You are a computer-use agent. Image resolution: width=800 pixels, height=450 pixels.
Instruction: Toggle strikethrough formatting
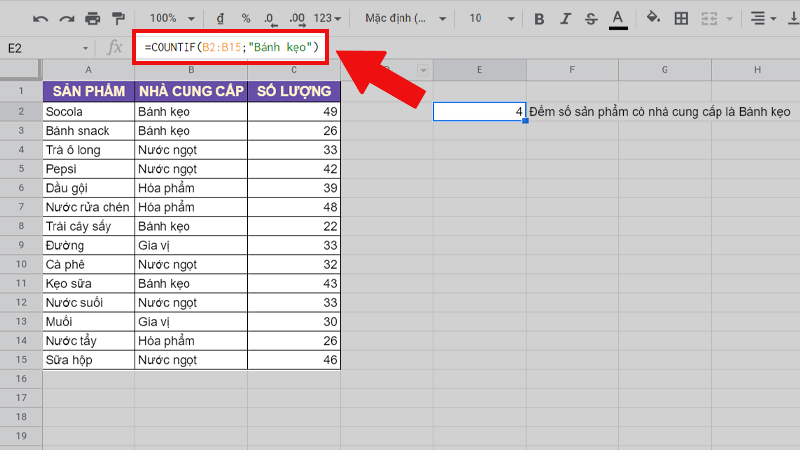click(x=591, y=18)
